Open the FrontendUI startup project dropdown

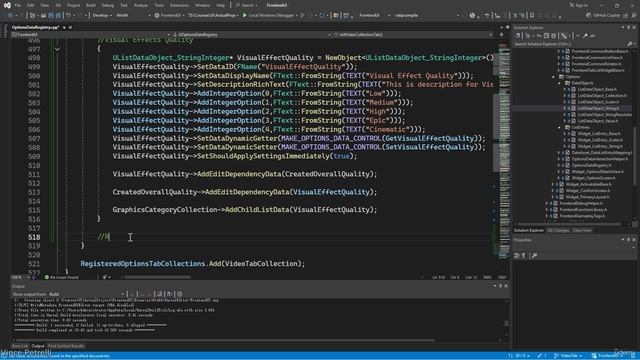(170, 16)
